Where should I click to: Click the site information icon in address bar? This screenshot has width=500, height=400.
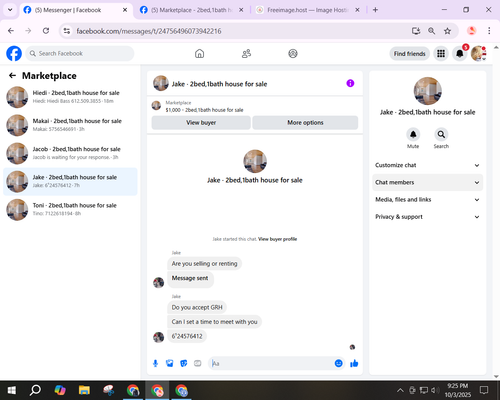[67, 31]
